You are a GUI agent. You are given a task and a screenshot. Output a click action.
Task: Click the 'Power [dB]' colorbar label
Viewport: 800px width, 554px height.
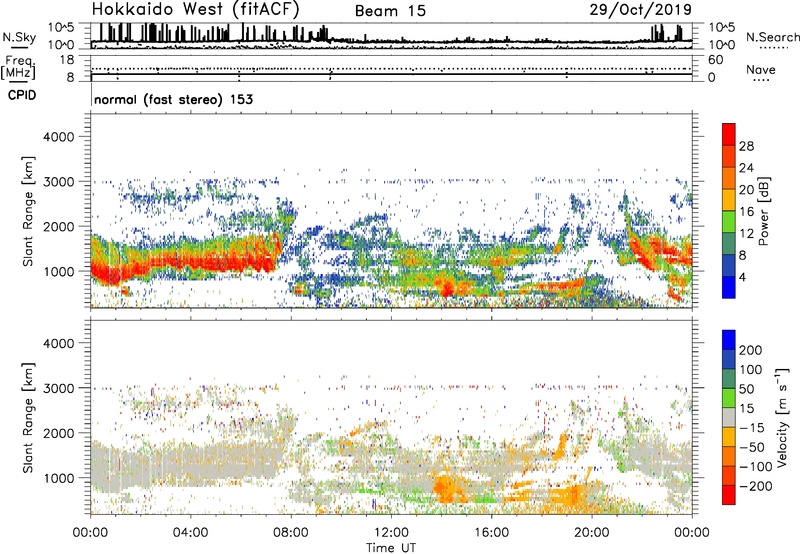(x=763, y=211)
